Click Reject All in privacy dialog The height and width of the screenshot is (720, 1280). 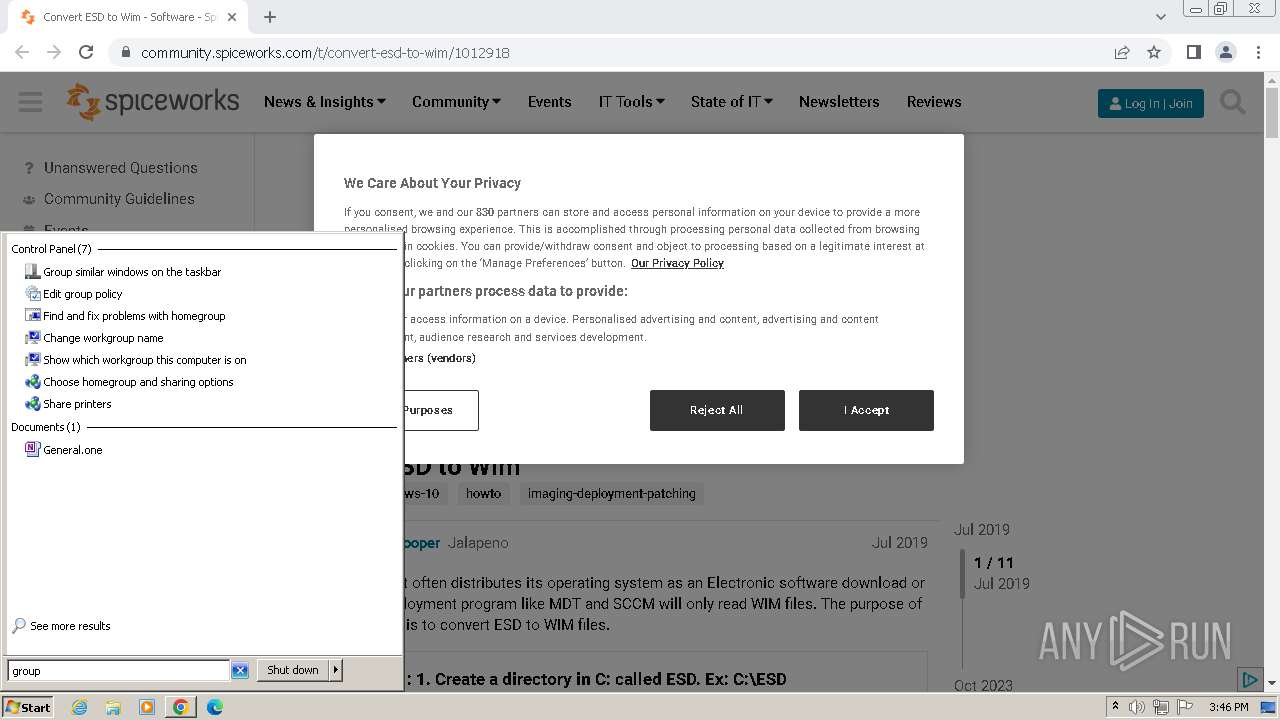pyautogui.click(x=717, y=410)
